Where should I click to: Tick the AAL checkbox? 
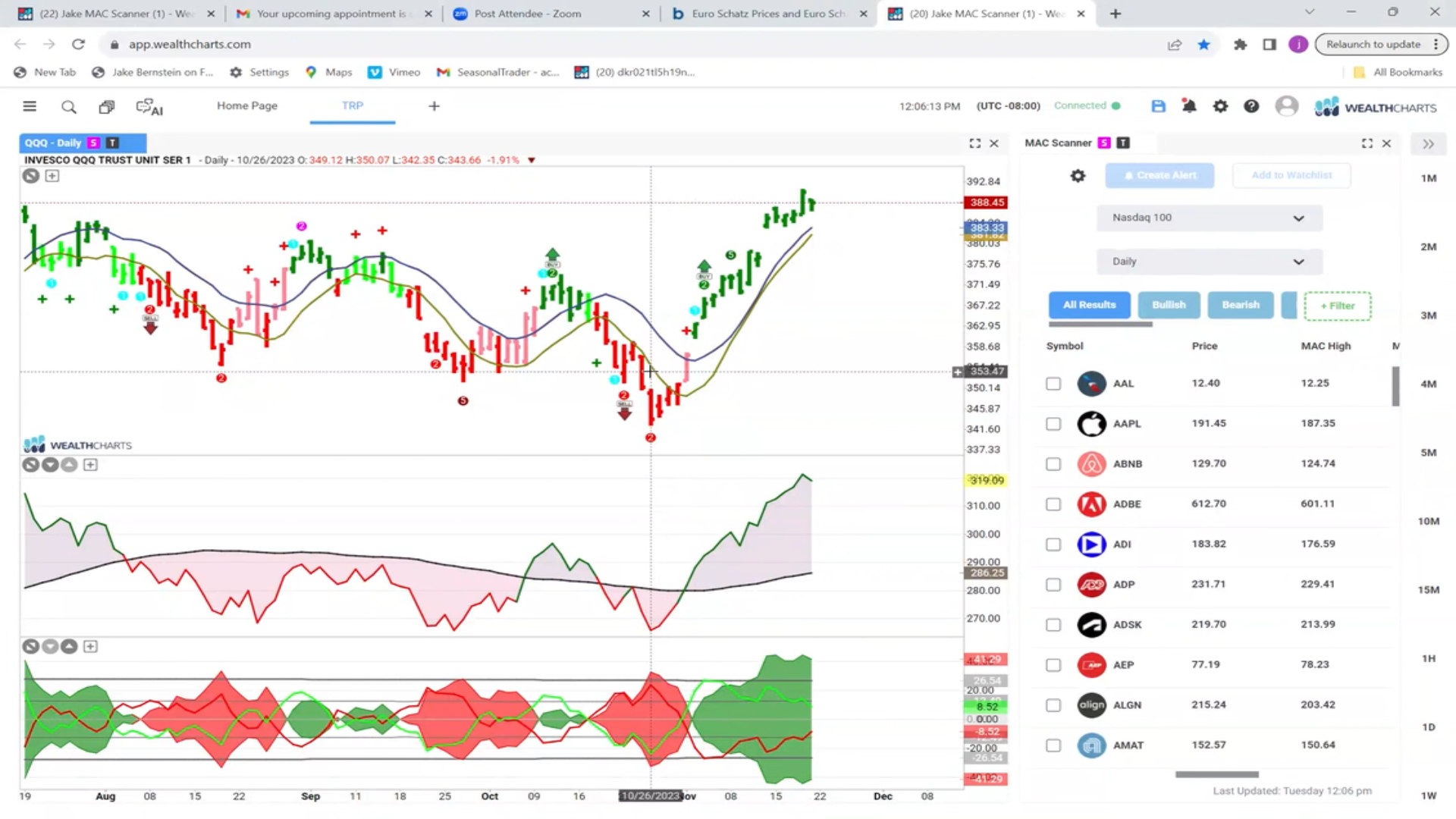tap(1053, 384)
